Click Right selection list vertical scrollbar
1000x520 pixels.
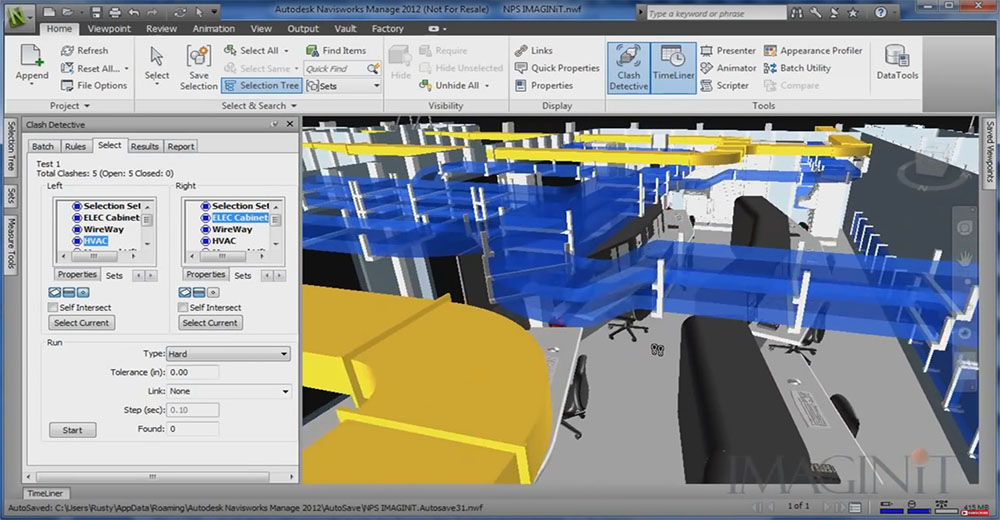point(276,225)
